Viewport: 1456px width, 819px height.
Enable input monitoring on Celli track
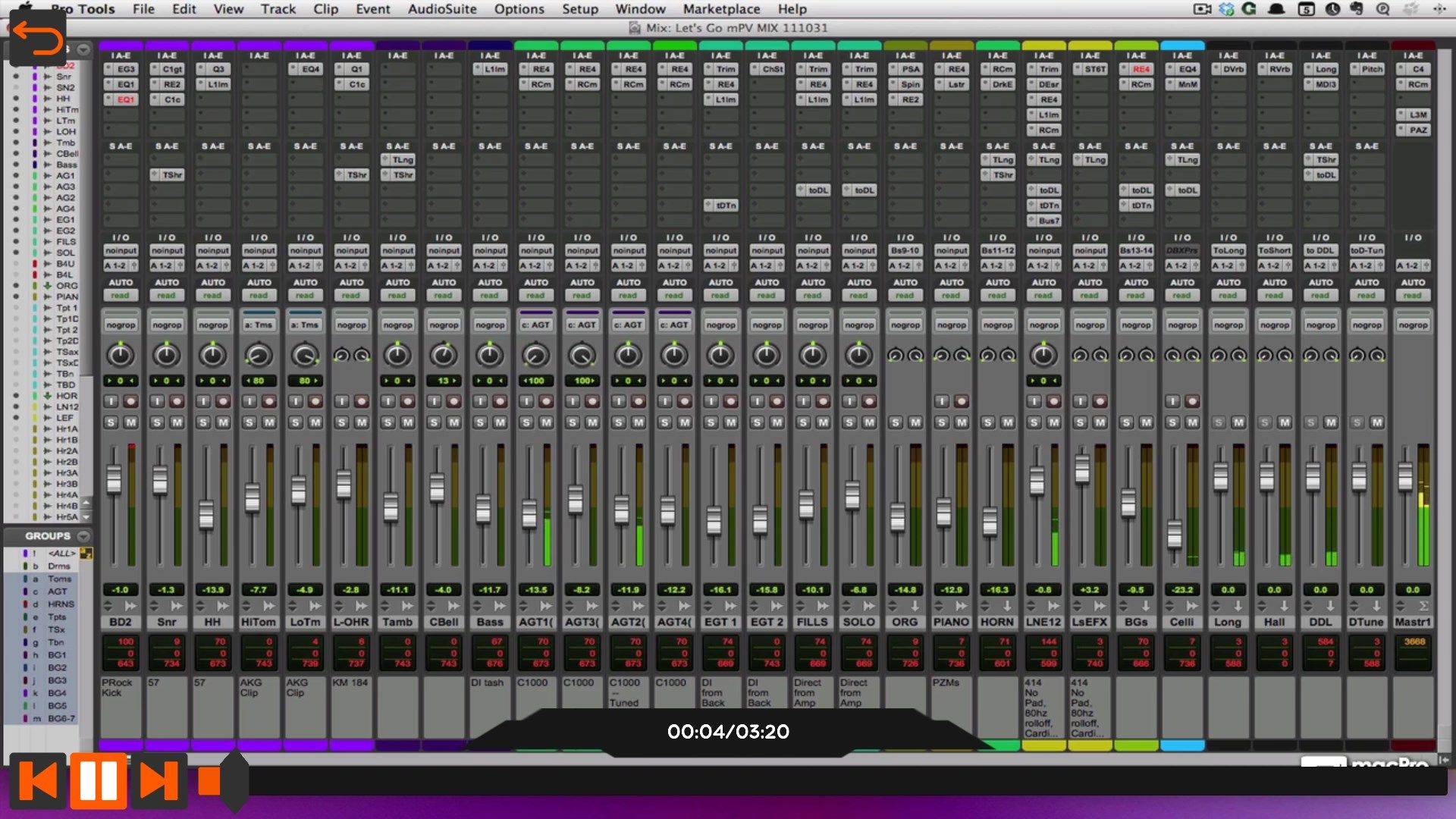[1172, 401]
